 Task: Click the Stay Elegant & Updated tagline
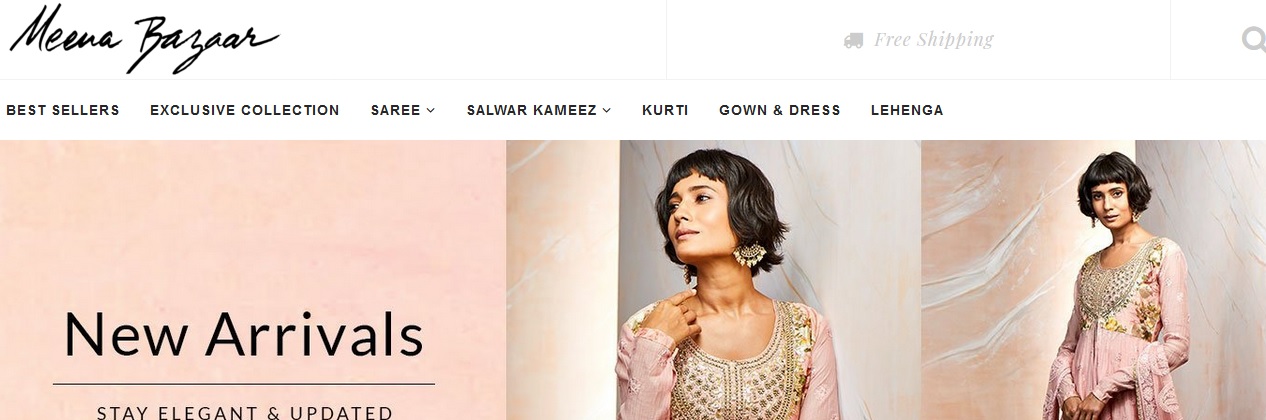[x=245, y=411]
